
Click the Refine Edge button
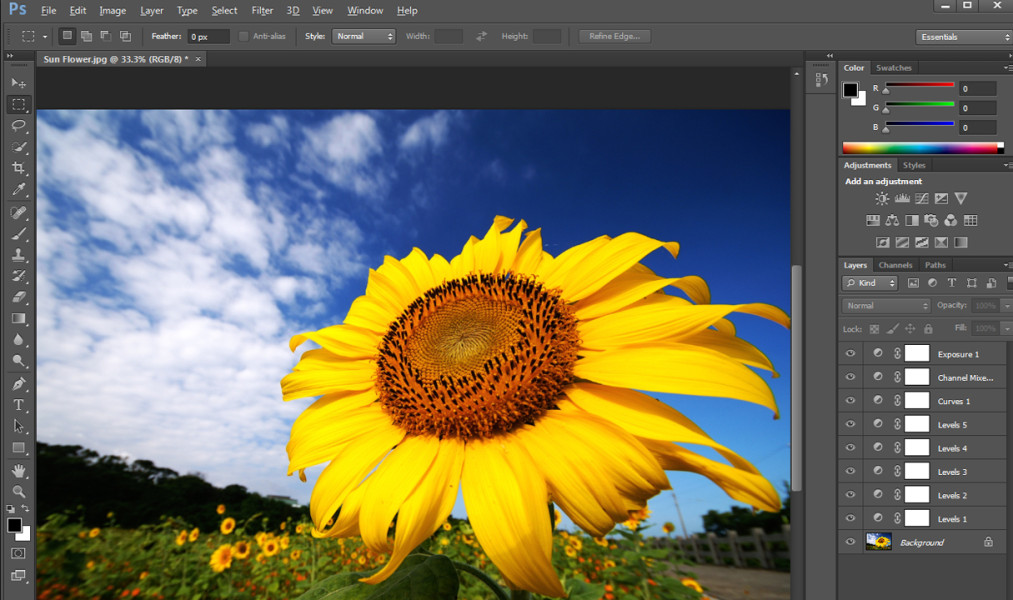pyautogui.click(x=614, y=36)
